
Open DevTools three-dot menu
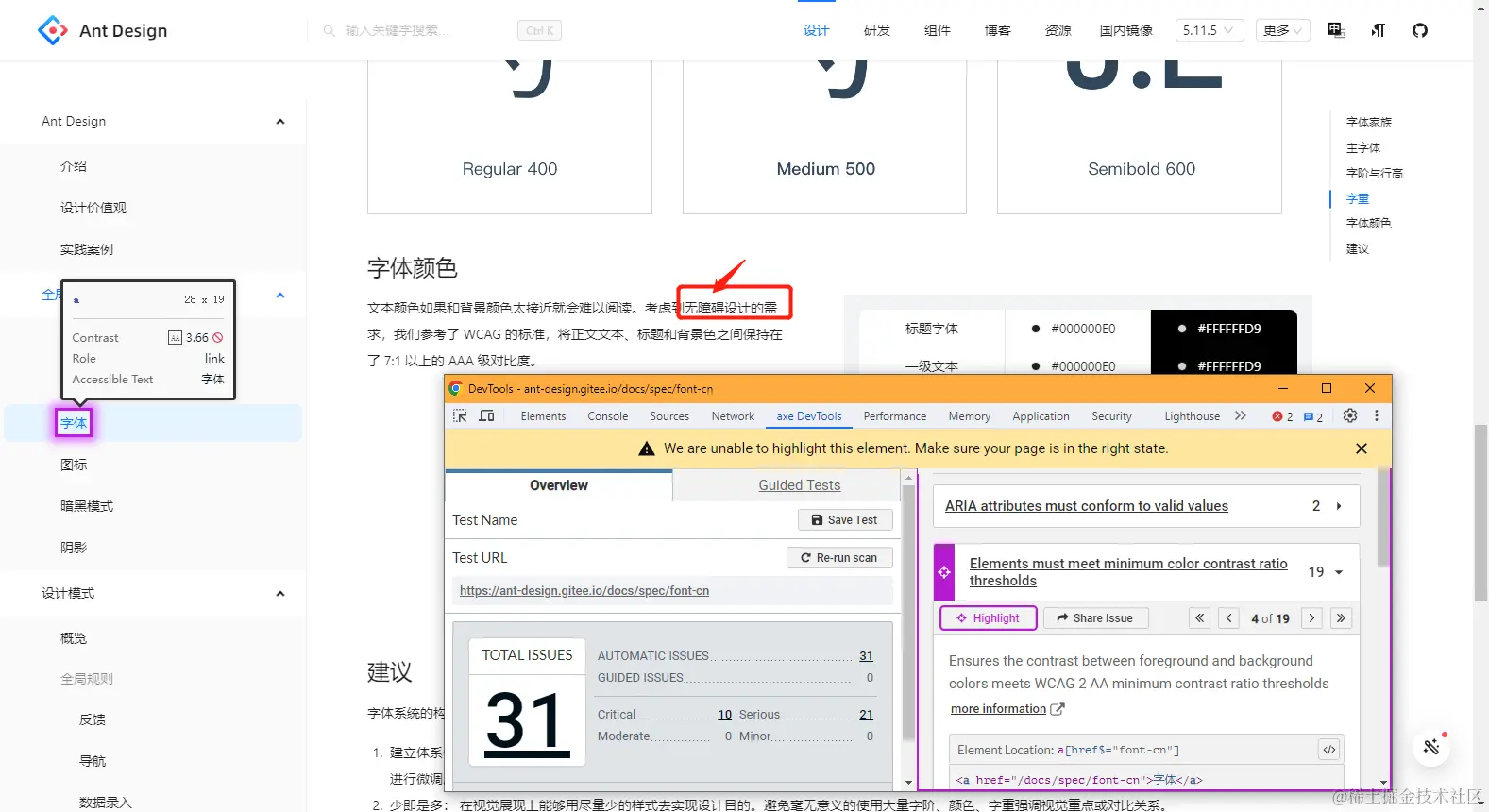coord(1377,415)
